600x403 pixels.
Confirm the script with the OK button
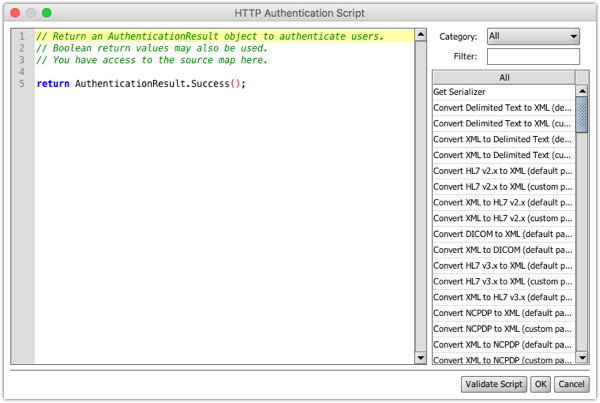coord(540,384)
